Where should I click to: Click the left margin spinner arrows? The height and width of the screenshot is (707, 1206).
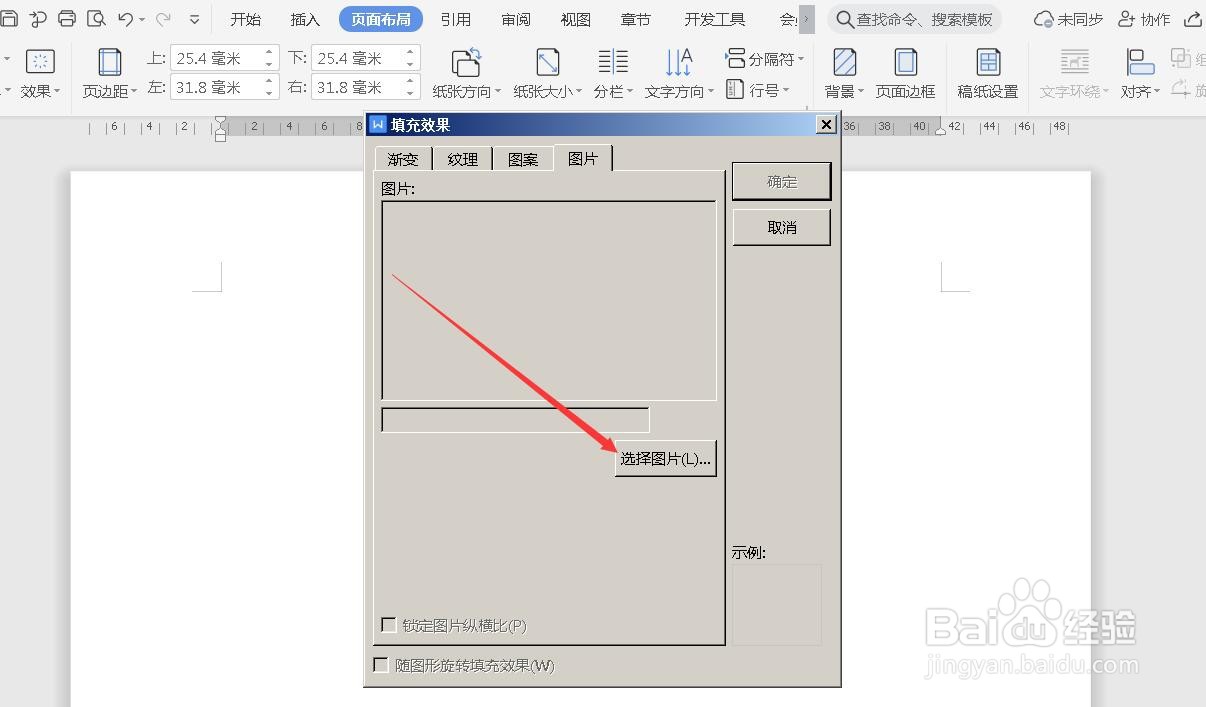tap(269, 87)
